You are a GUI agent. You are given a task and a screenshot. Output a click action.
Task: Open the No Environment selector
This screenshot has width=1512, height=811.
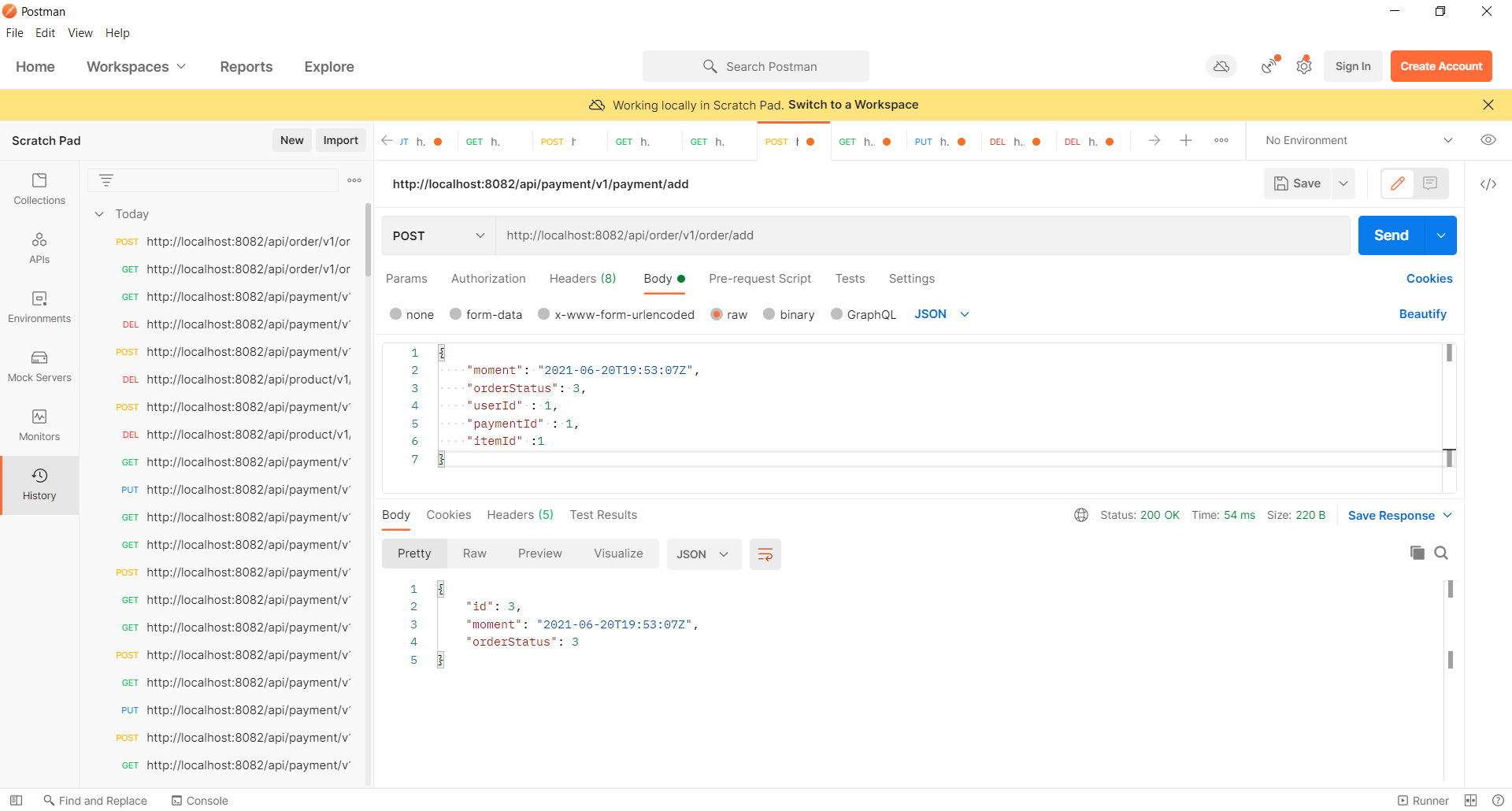click(x=1358, y=140)
